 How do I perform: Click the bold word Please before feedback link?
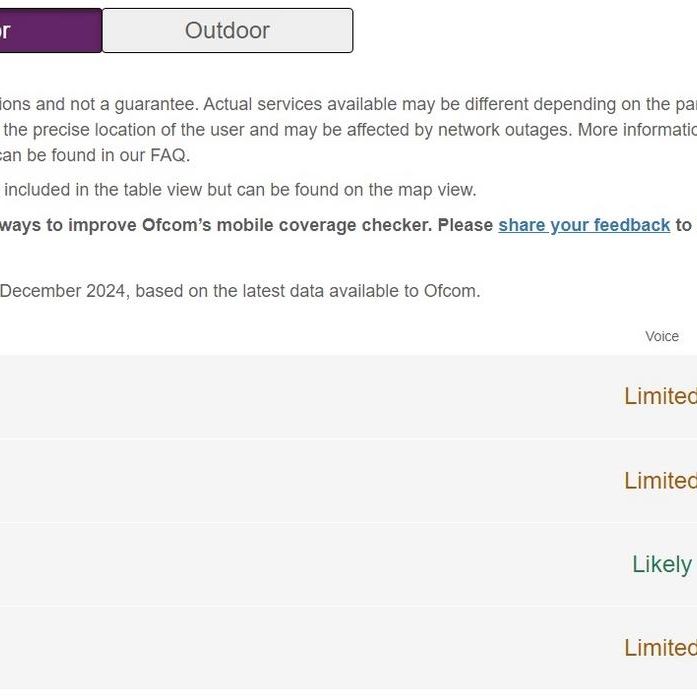tap(466, 225)
